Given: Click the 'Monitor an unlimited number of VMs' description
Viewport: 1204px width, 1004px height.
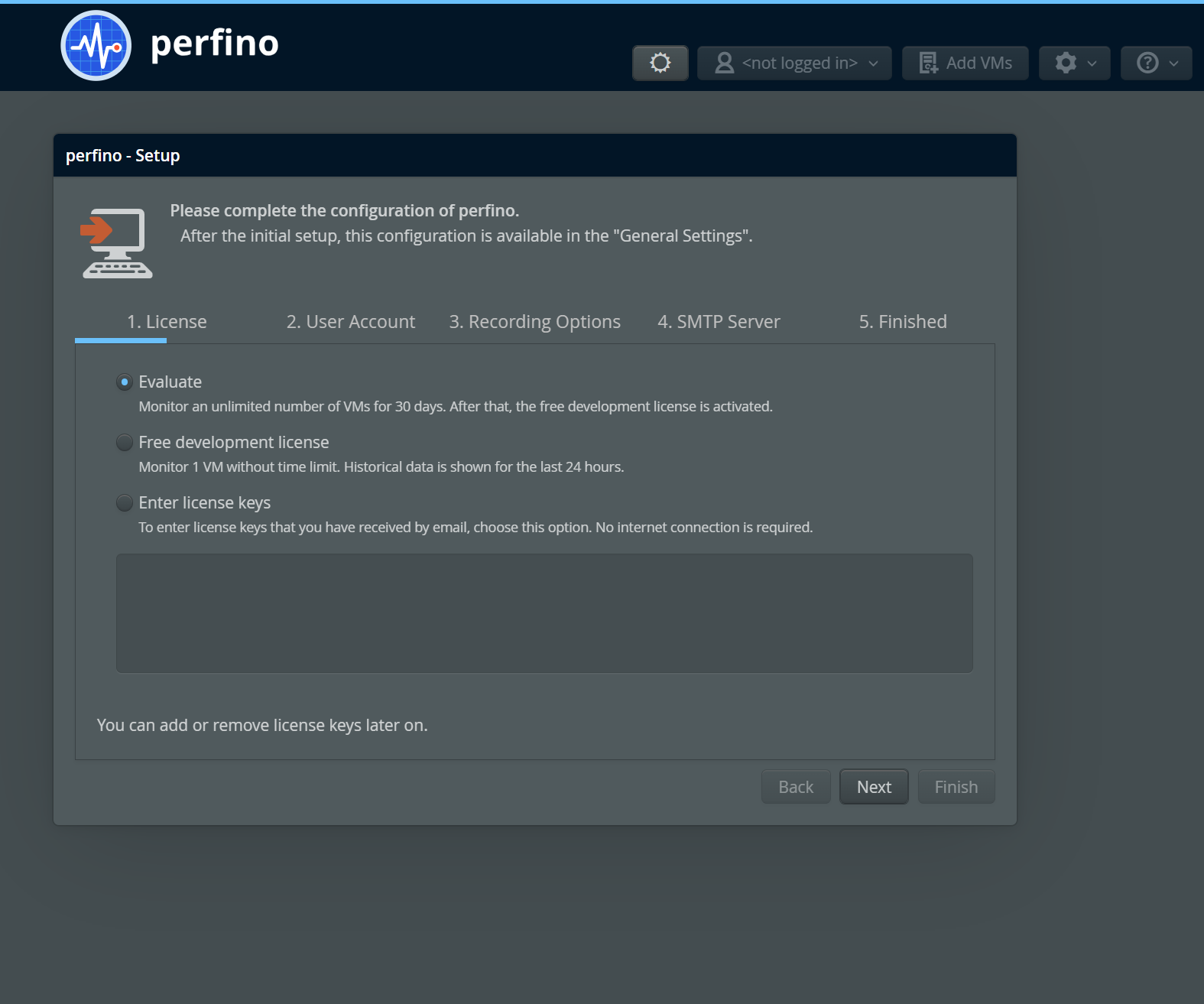Looking at the screenshot, I should tap(456, 406).
